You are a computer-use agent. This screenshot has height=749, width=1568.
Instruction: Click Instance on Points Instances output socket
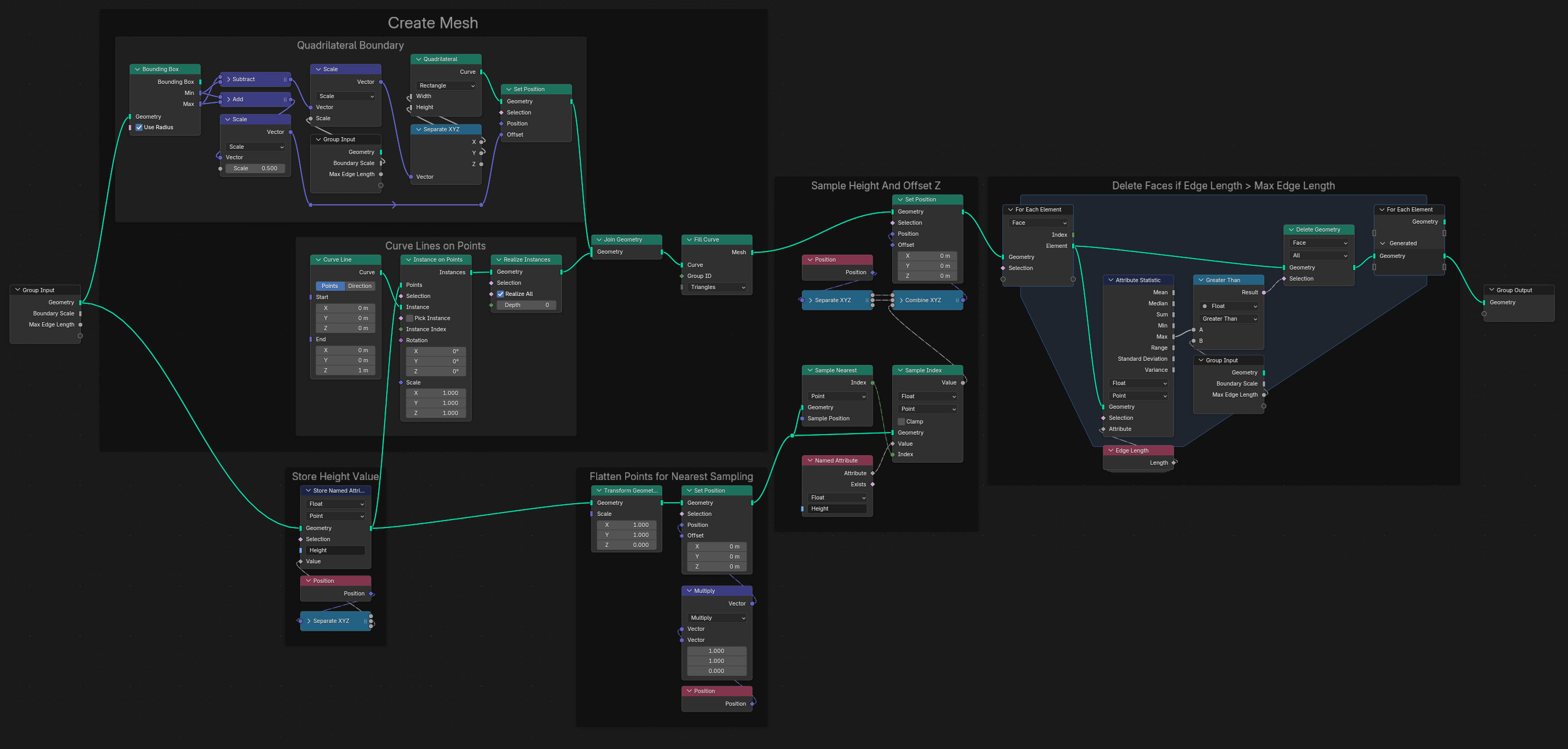tap(471, 273)
